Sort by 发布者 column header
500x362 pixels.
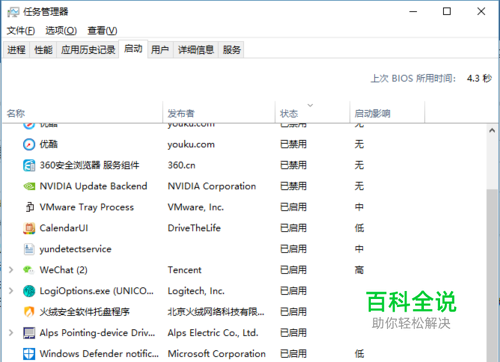coord(219,113)
